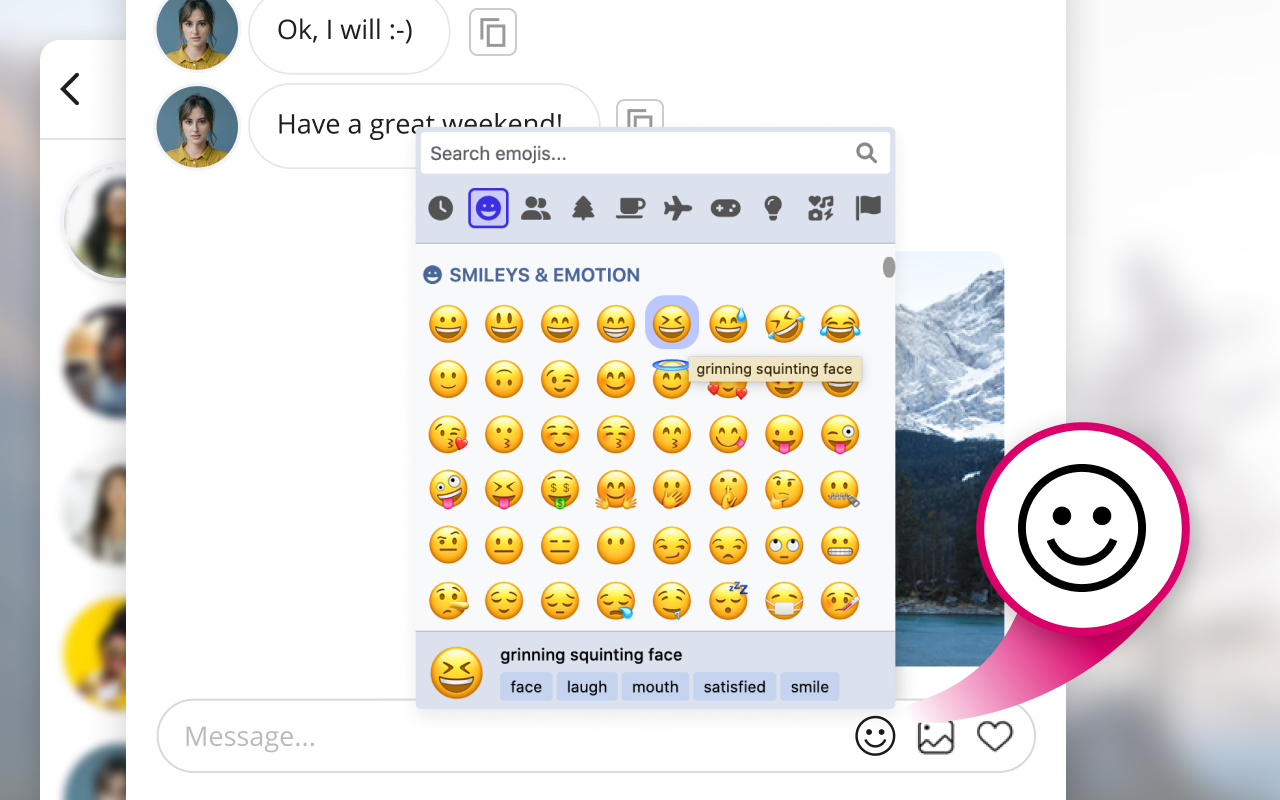Insert the grinning face with big eyes emoji
The width and height of the screenshot is (1280, 800).
(504, 324)
